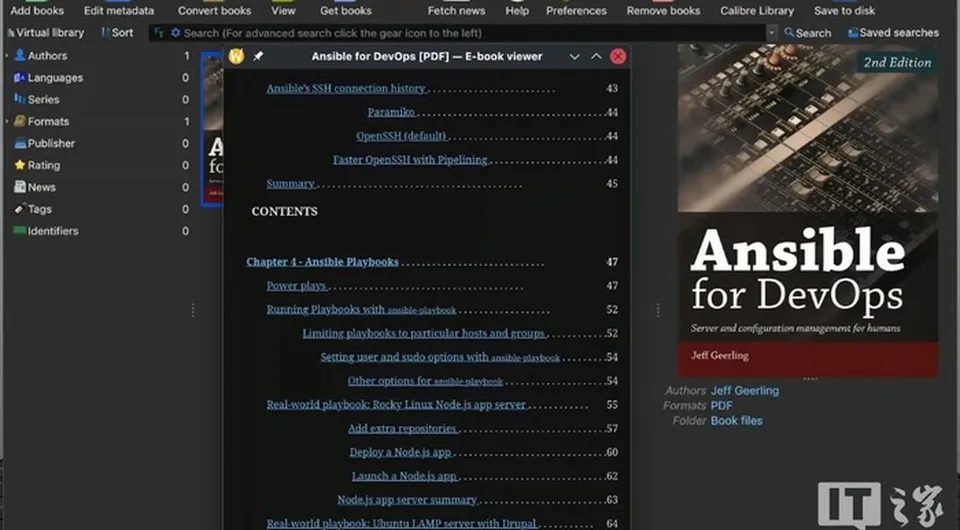
Task: Click the viewer window down-chevron button
Action: coord(574,56)
